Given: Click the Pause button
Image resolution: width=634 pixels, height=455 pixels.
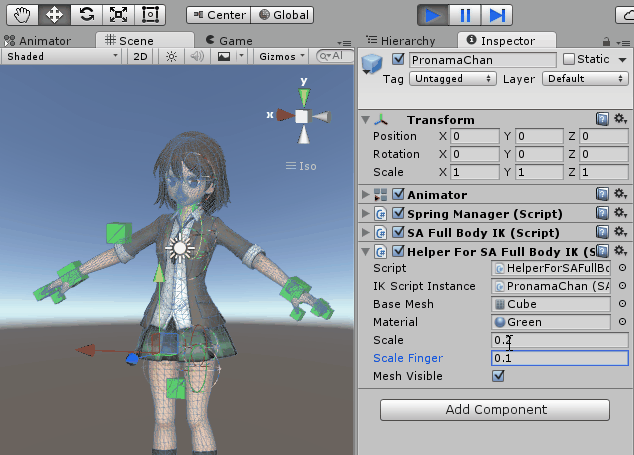Looking at the screenshot, I should point(465,15).
